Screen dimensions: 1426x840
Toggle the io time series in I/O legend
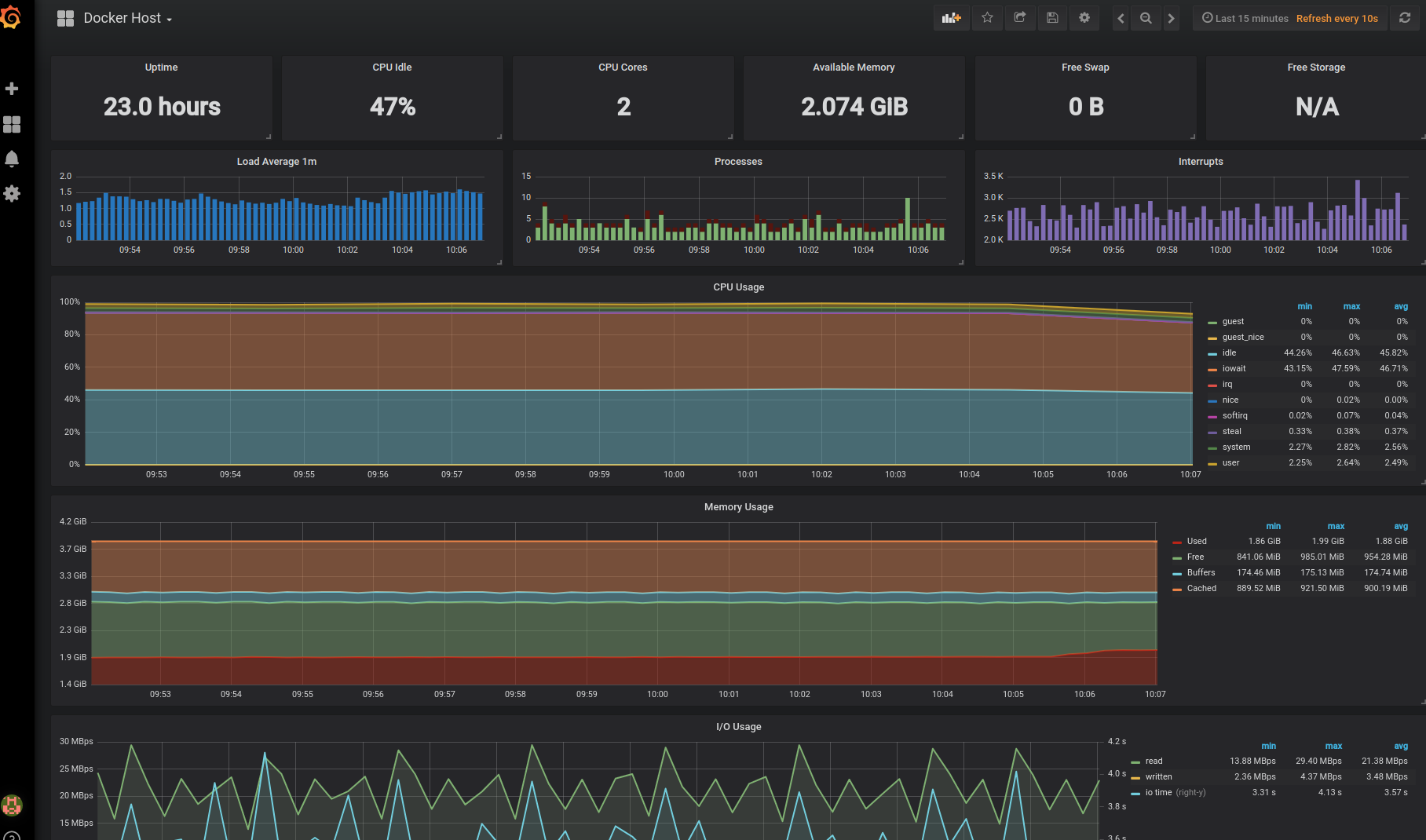point(1158,793)
